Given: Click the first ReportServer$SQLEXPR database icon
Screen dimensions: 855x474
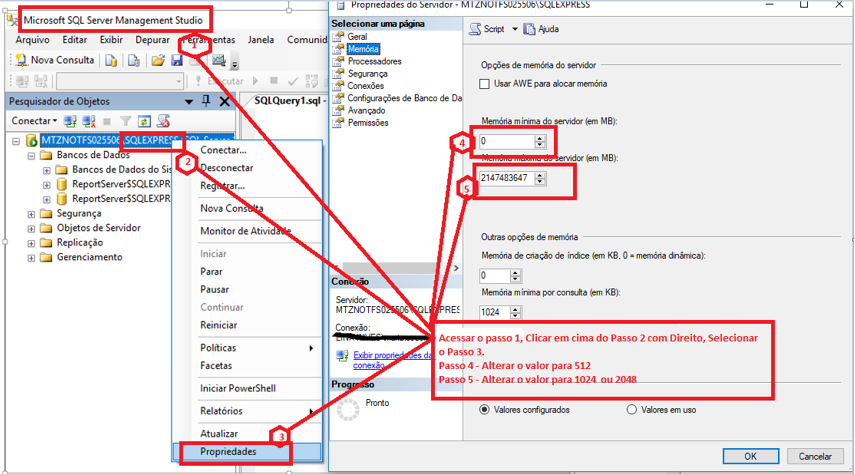Looking at the screenshot, I should pyautogui.click(x=62, y=184).
